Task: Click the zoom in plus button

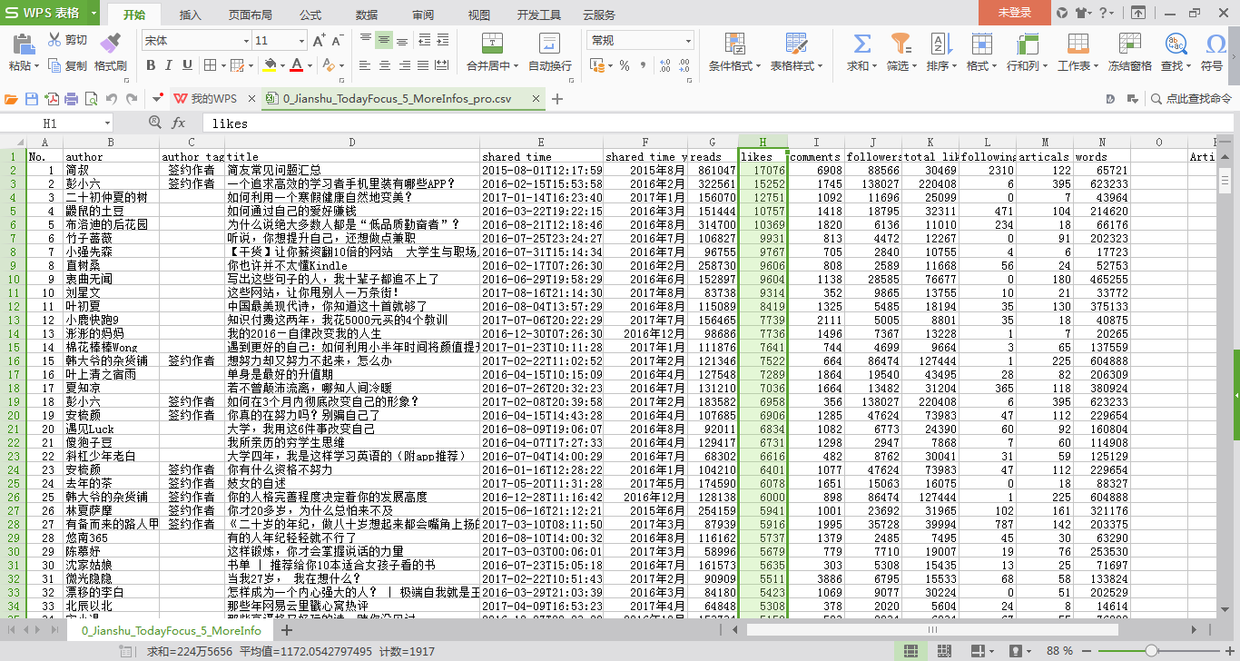Action: 1228,651
